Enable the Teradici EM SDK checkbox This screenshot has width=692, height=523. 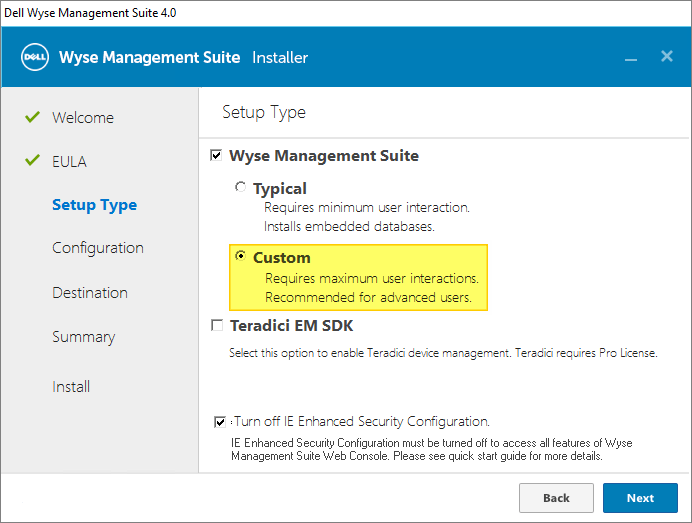(x=216, y=325)
